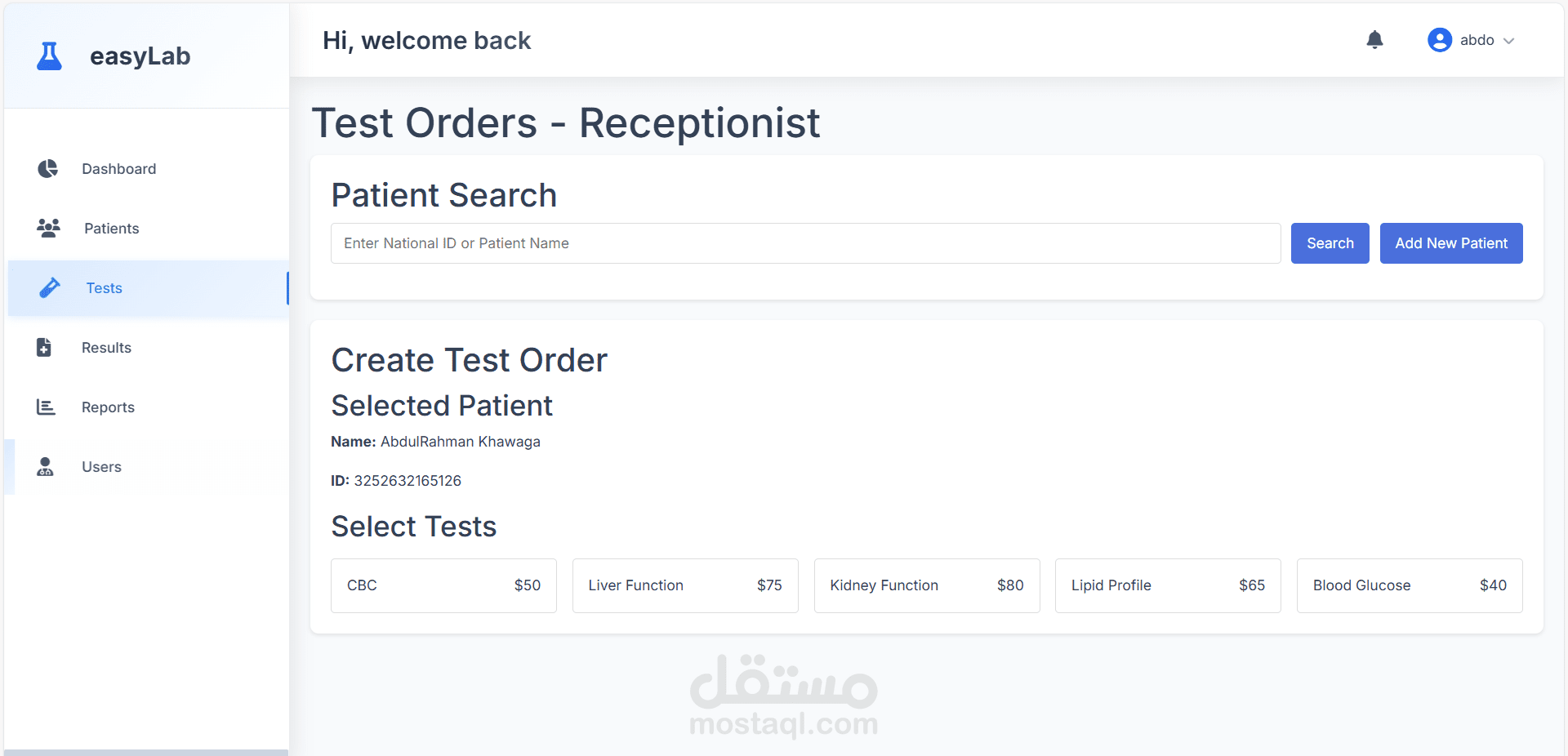Click the blue Search button
1568x756 pixels.
(1330, 243)
